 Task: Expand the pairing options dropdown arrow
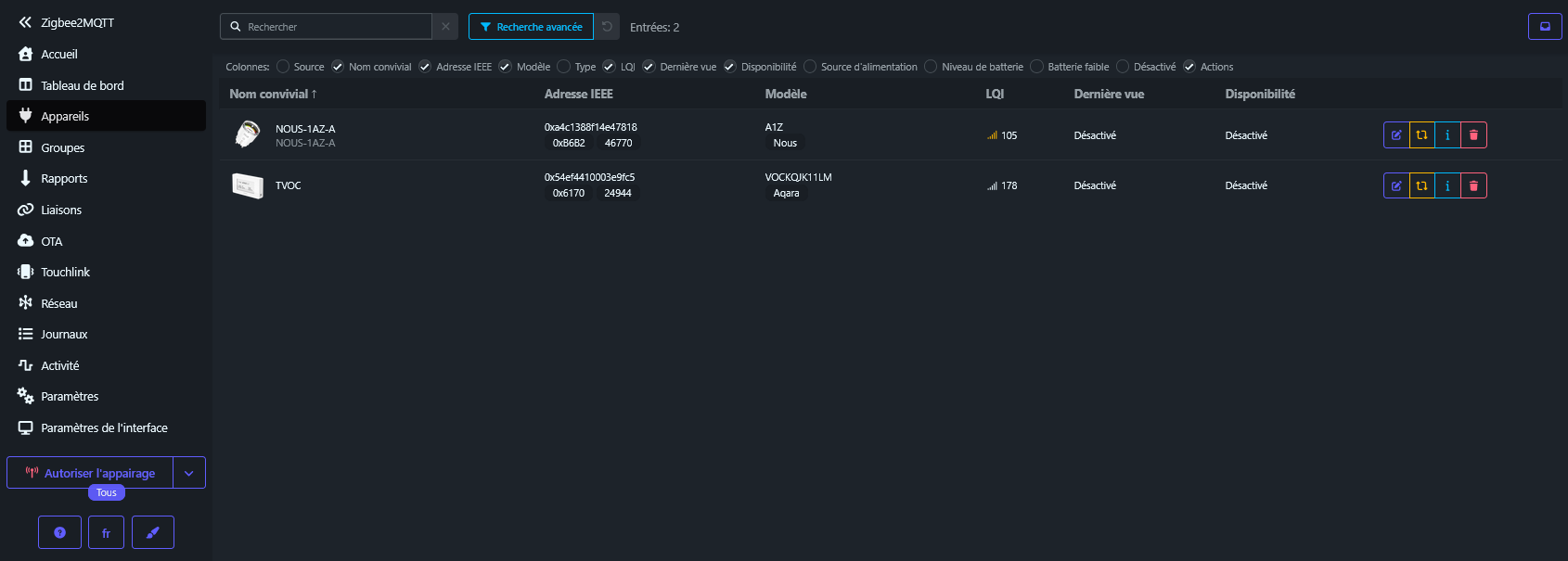pyautogui.click(x=189, y=473)
